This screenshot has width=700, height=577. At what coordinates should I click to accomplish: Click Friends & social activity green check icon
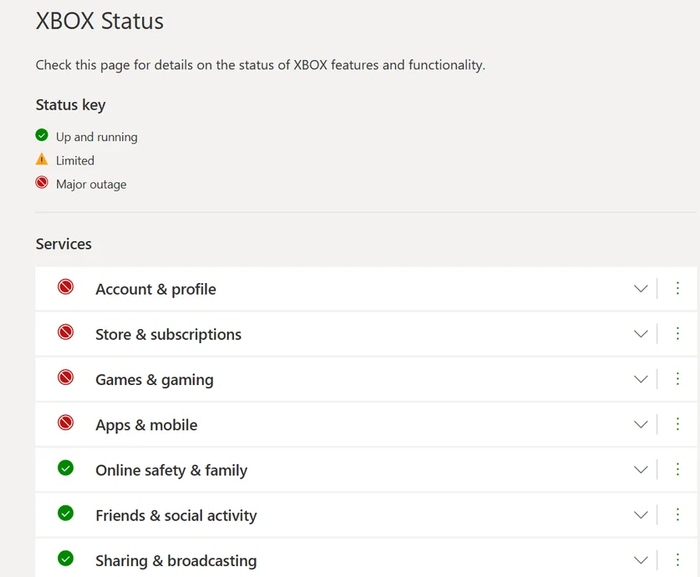pyautogui.click(x=66, y=513)
